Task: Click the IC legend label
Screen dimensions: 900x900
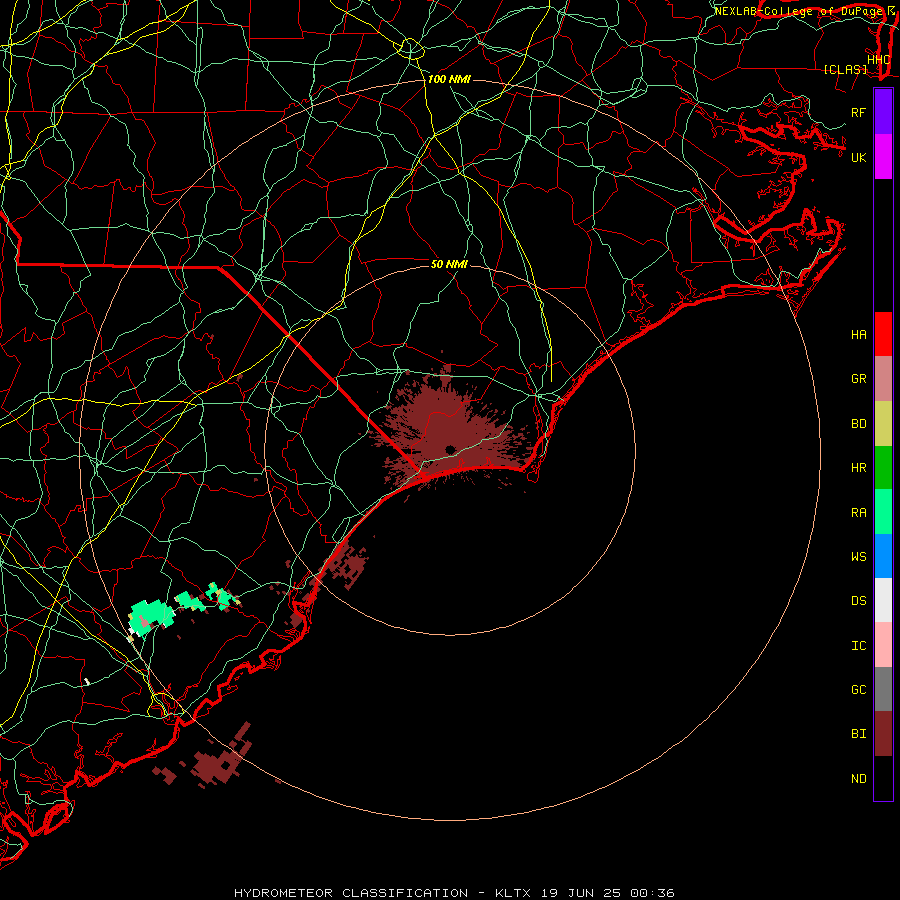Action: [x=858, y=646]
